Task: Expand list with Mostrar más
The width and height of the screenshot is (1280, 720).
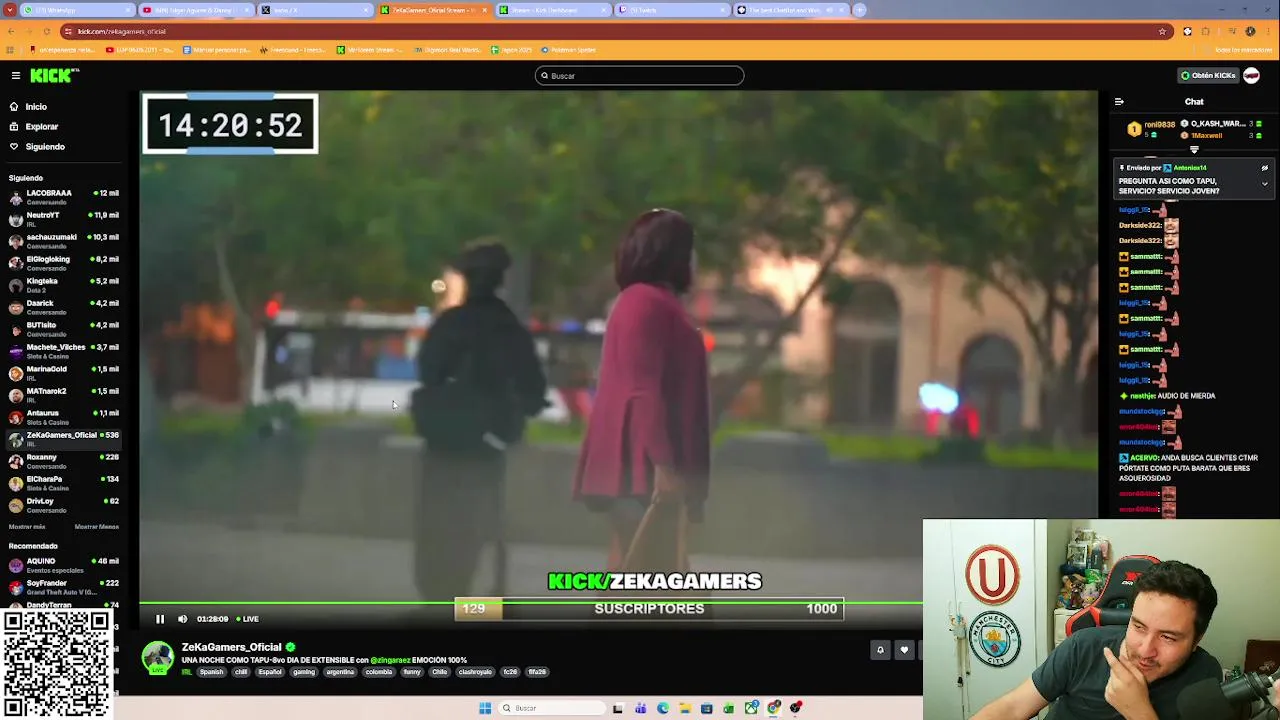Action: 27,526
